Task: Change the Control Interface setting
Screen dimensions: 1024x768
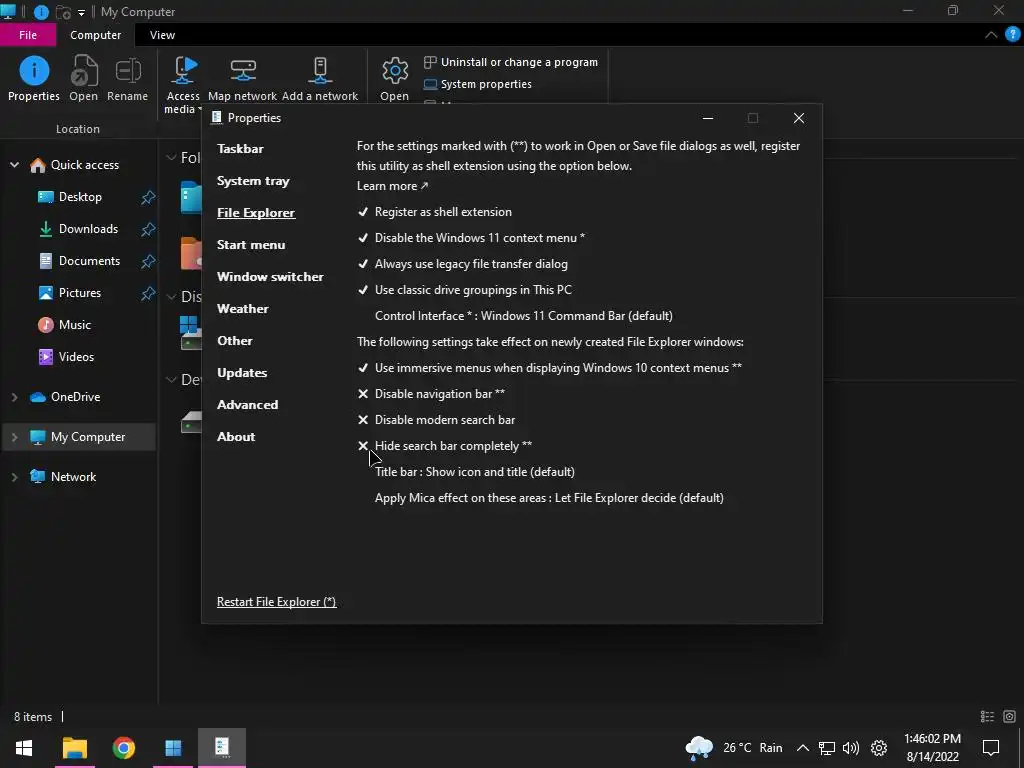Action: 524,315
